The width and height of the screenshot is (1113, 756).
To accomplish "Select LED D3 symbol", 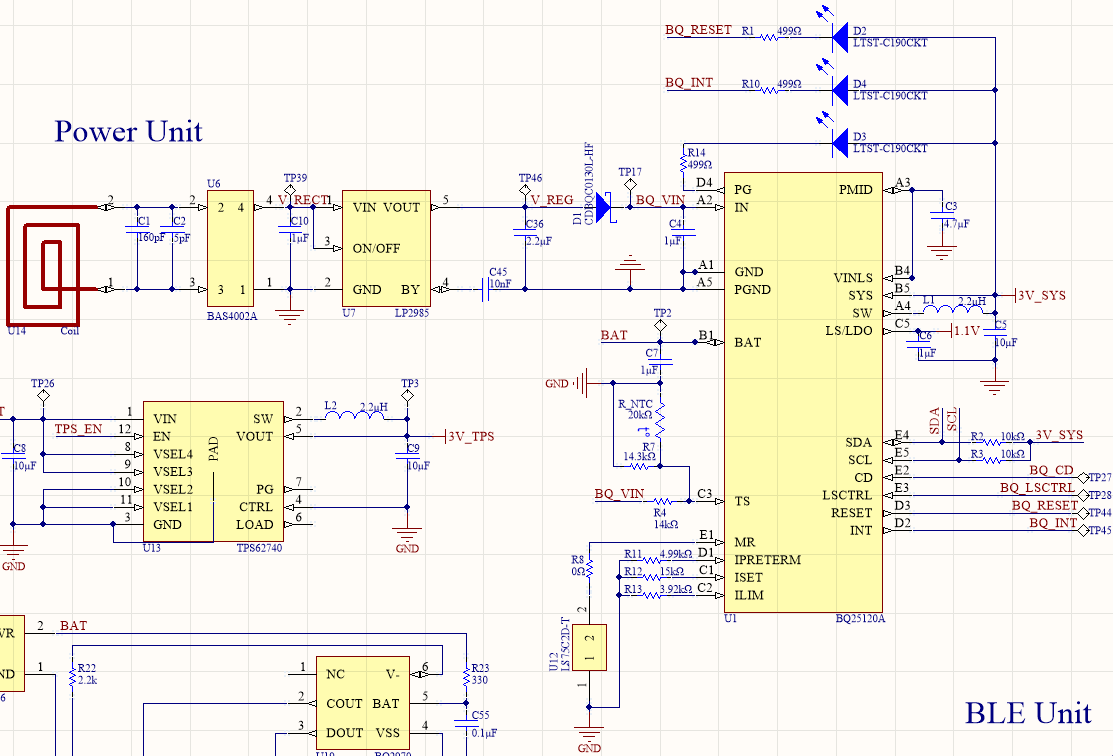I will 840,143.
